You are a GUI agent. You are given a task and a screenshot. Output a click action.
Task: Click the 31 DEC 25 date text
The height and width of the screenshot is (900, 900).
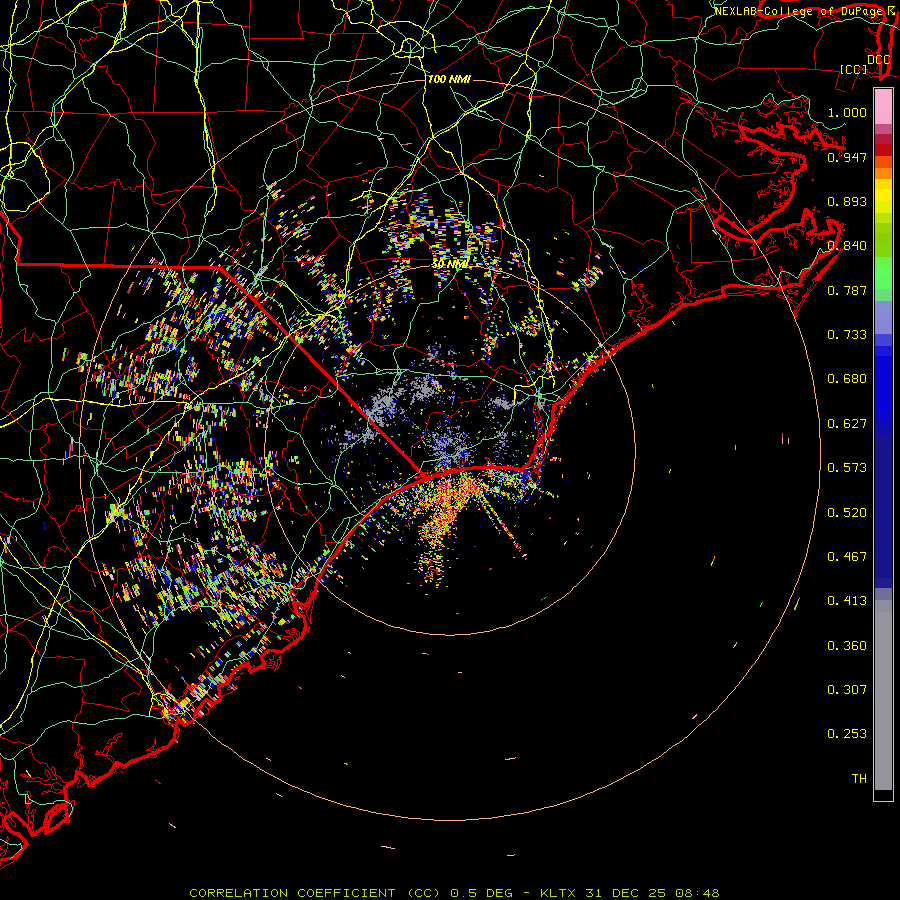coord(626,893)
